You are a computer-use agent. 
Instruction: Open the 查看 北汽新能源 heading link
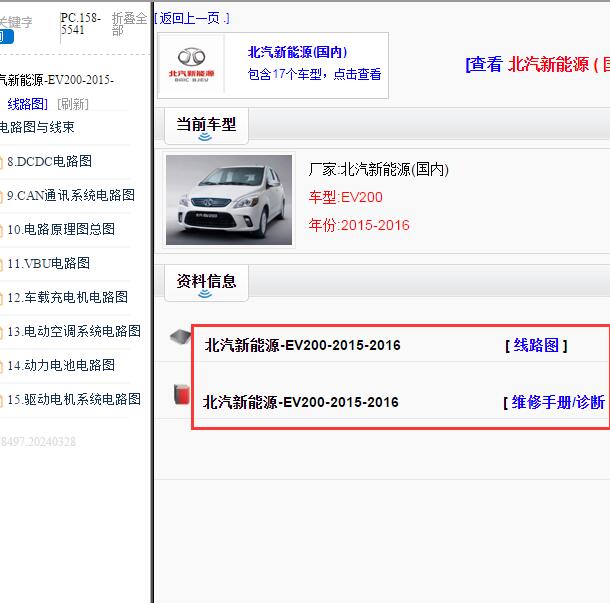pyautogui.click(x=537, y=64)
